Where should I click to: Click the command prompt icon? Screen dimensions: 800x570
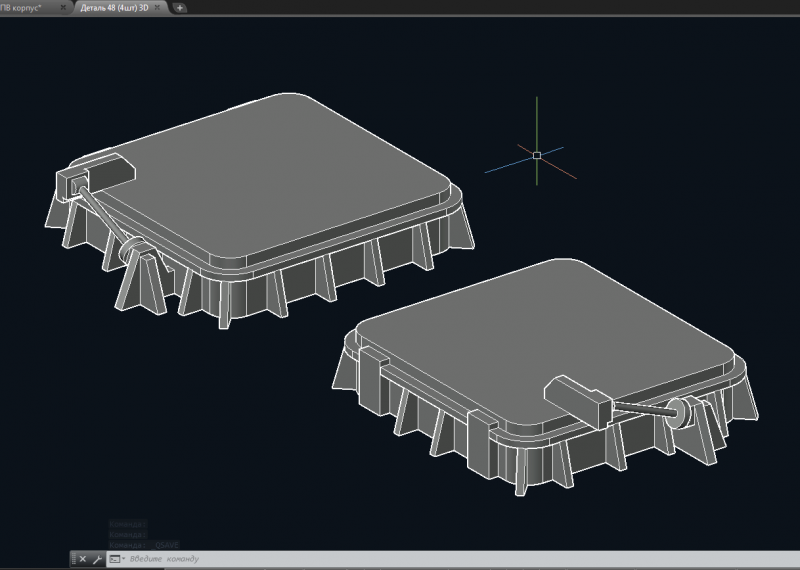tap(114, 559)
